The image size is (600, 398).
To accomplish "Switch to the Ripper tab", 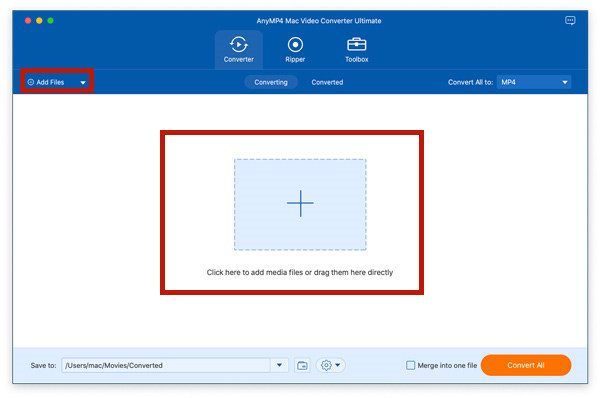I will (295, 50).
